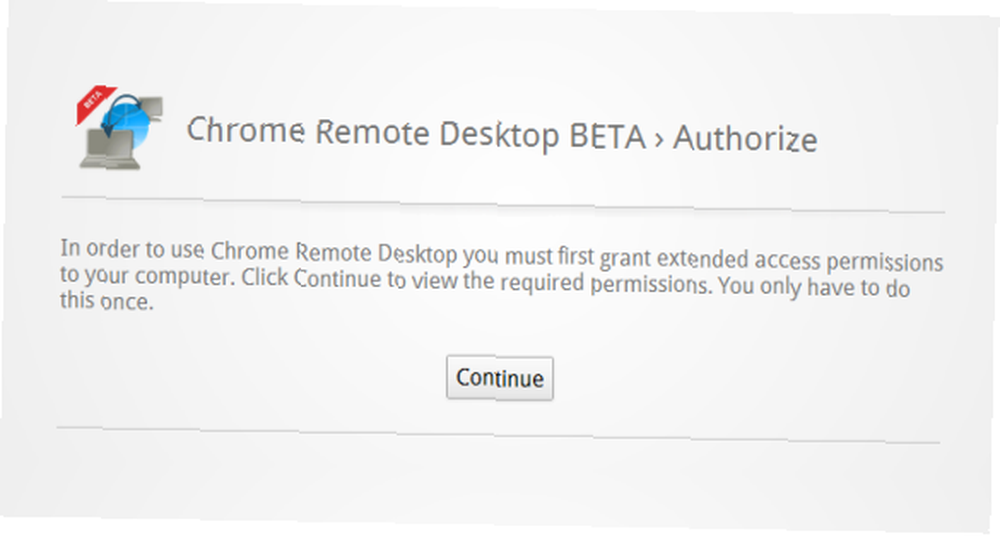Screen dimensions: 1000x536
Task: Click the words 'this once.' in the paragraph
Action: [x=107, y=300]
